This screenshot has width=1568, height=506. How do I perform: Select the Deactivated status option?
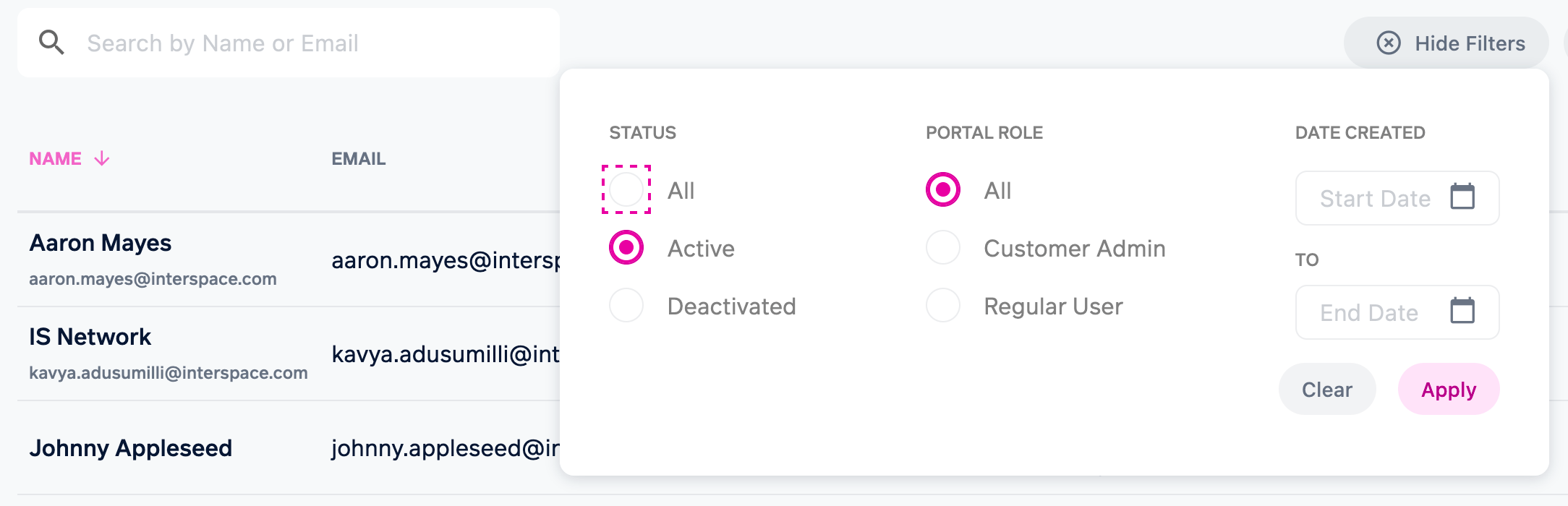tap(626, 306)
